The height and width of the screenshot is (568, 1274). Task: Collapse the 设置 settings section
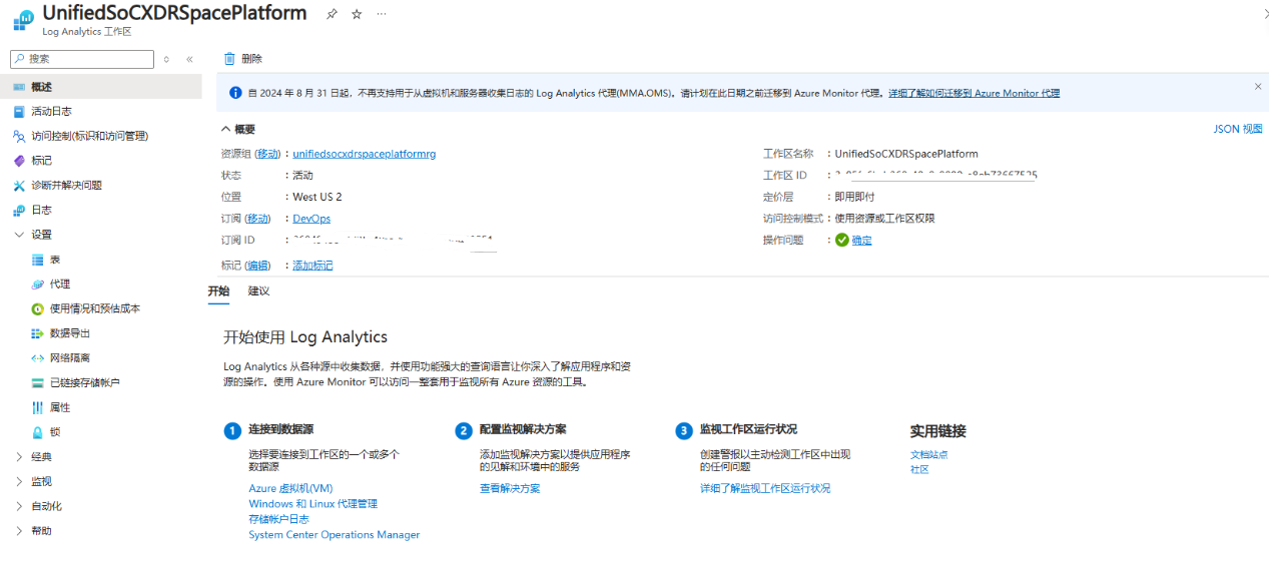[19, 234]
